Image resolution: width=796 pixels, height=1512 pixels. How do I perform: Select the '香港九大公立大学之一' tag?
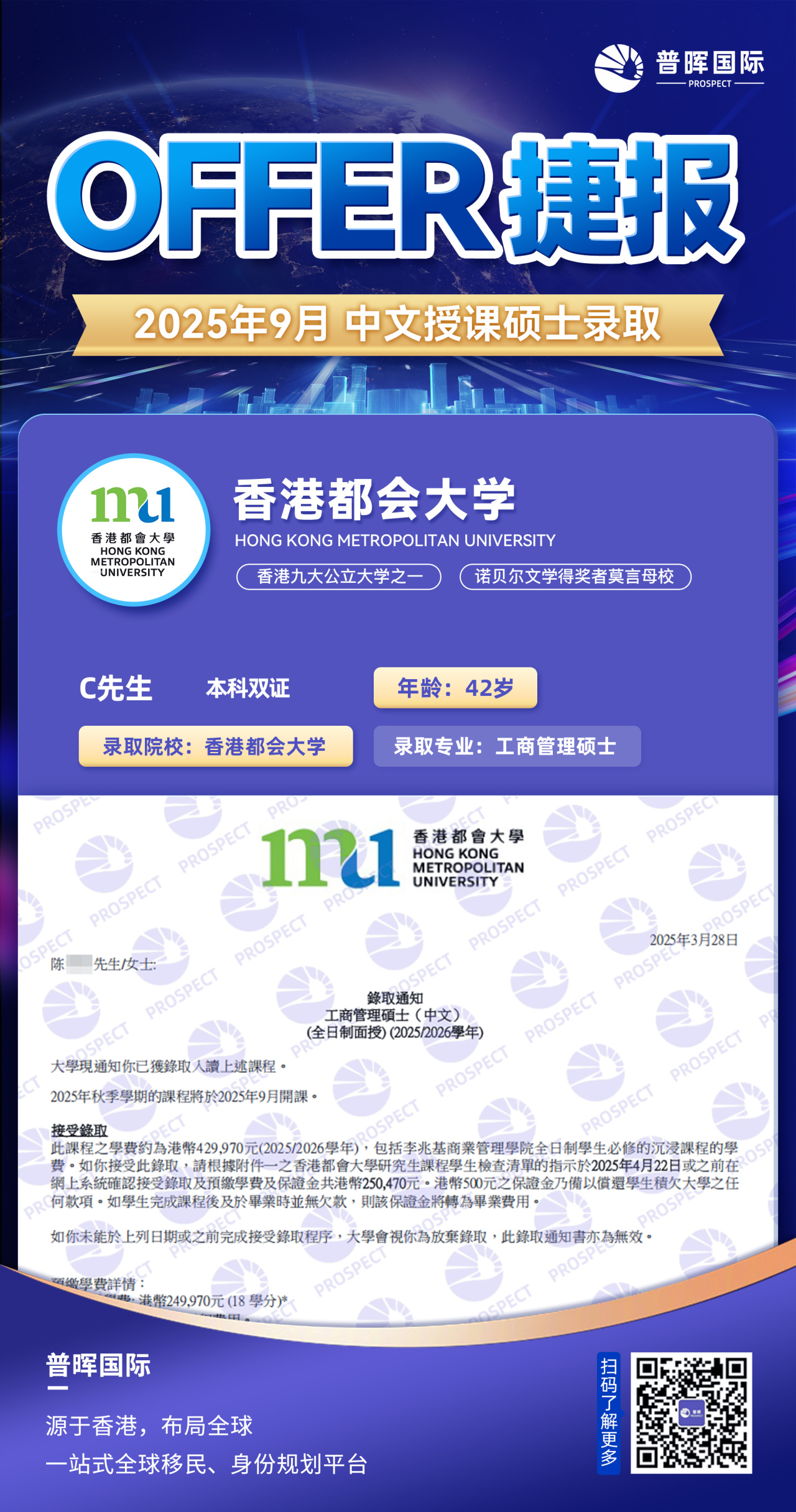(339, 577)
